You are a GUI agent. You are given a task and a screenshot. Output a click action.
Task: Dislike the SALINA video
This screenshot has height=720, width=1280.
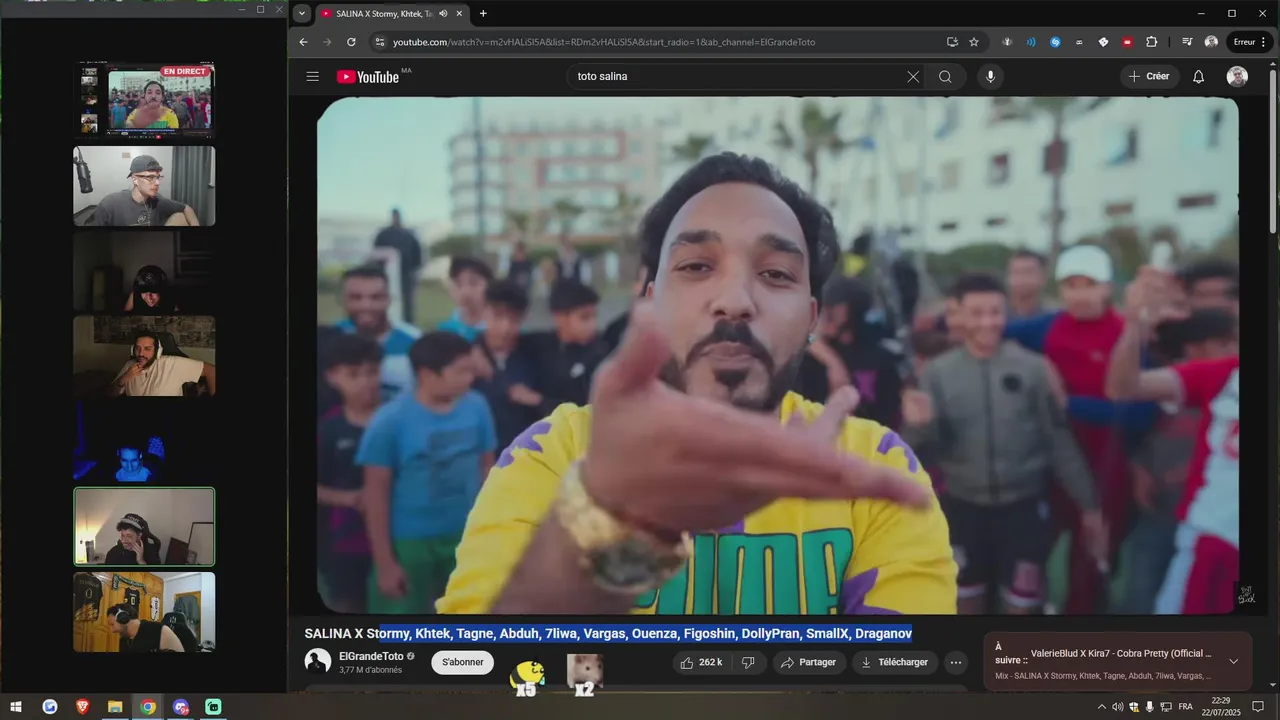pyautogui.click(x=748, y=662)
